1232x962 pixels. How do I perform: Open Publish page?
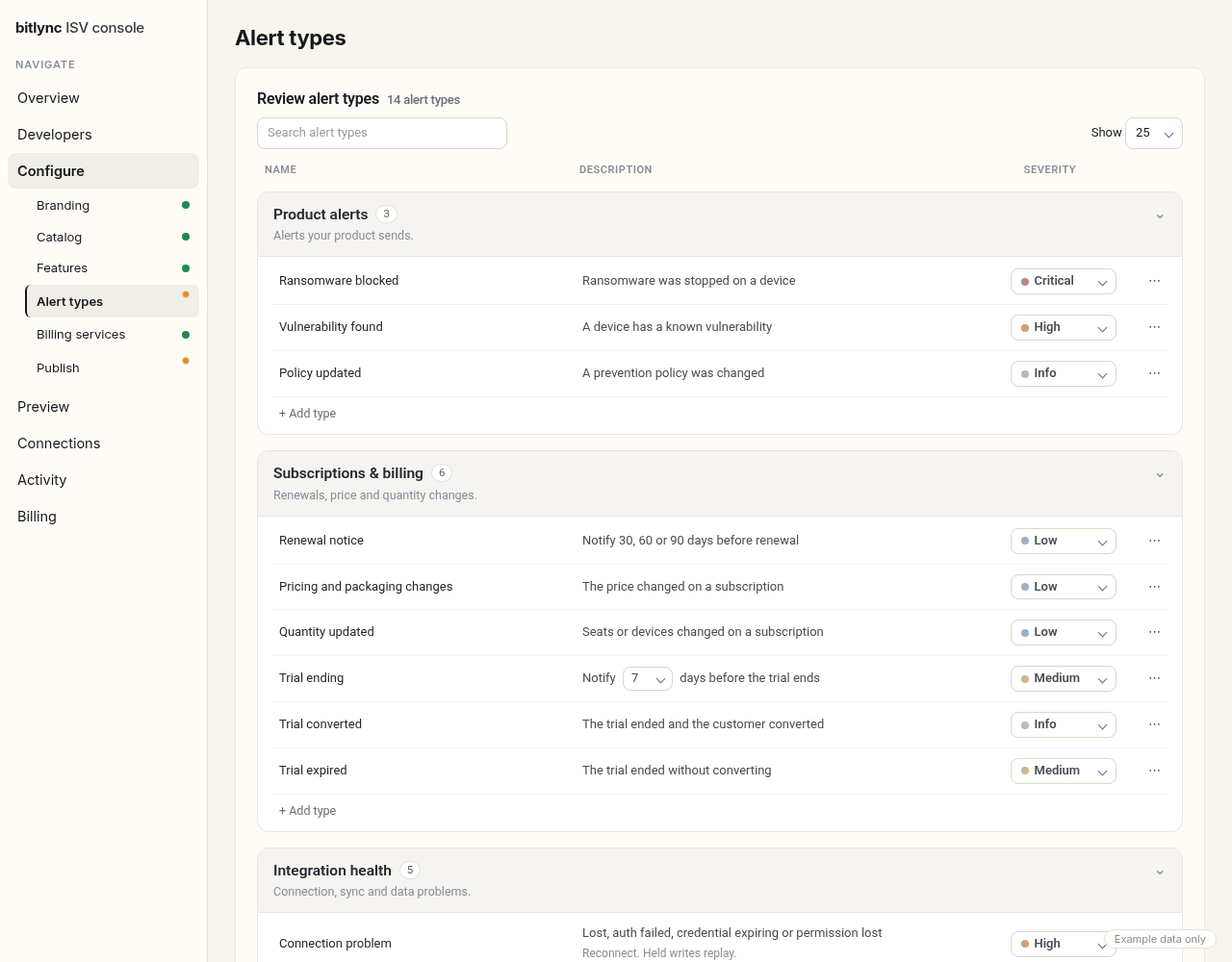[112, 368]
